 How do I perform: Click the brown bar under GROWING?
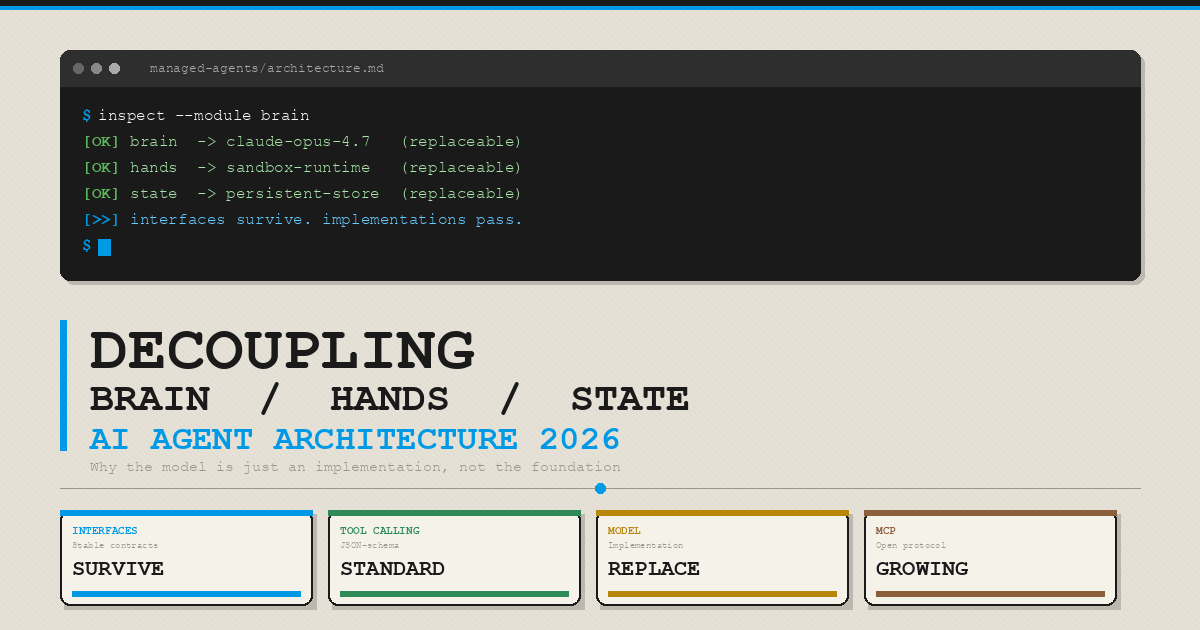990,594
